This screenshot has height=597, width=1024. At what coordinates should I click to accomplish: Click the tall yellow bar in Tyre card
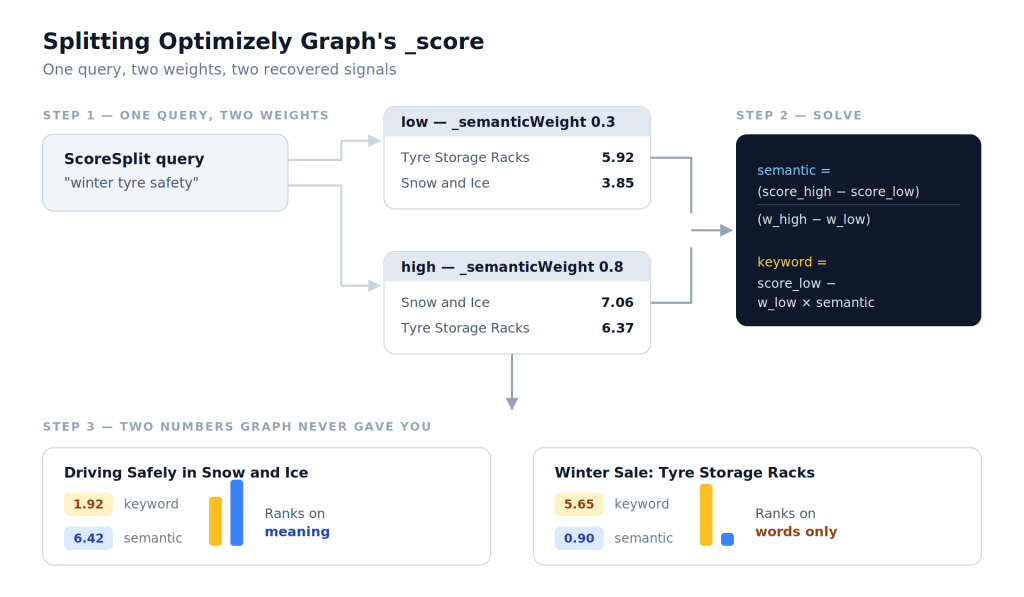point(706,515)
